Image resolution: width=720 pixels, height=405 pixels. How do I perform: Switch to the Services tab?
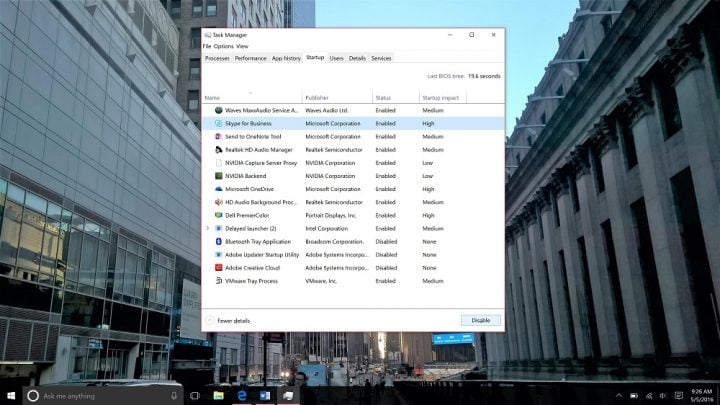[x=381, y=58]
